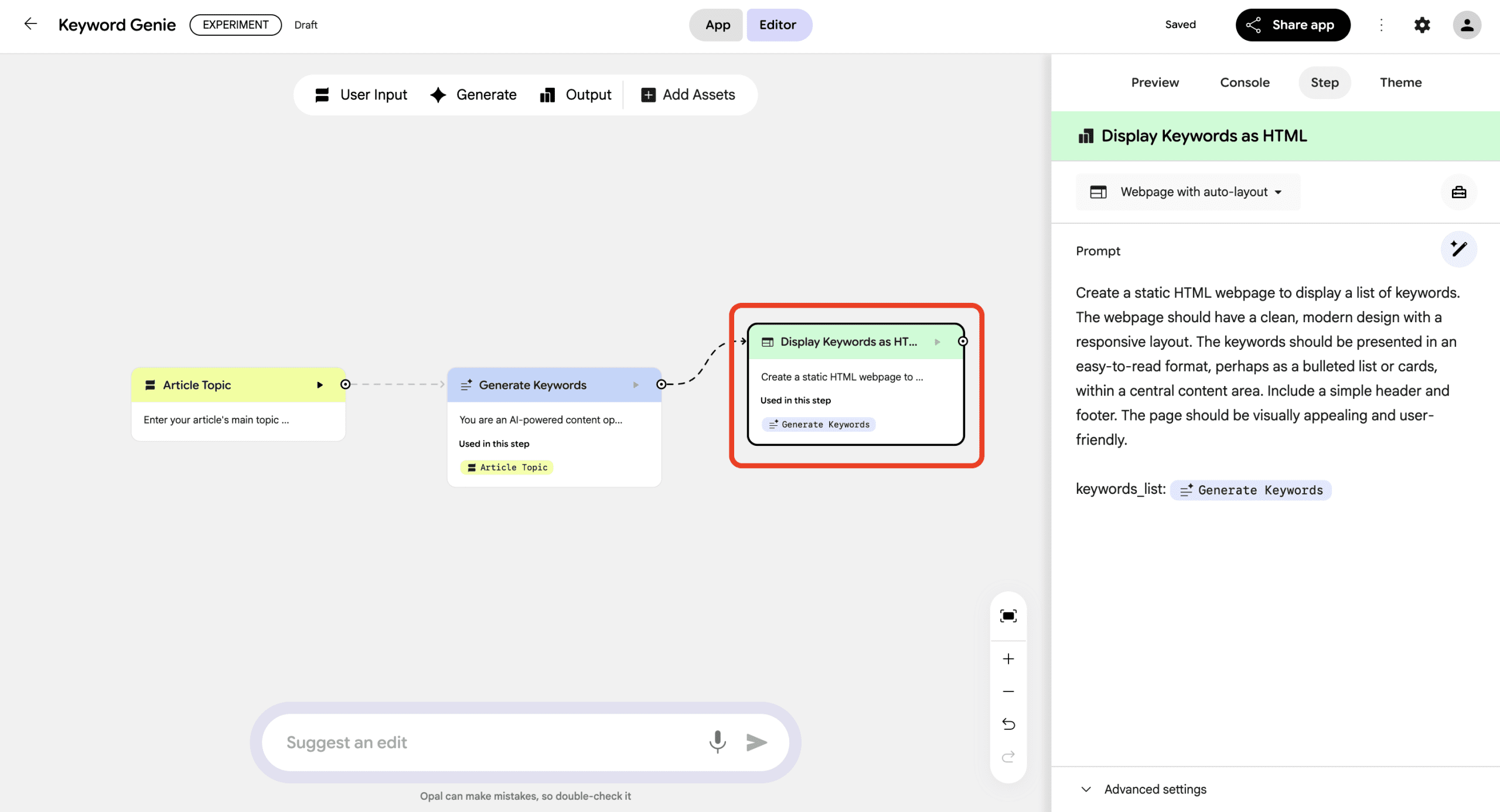
Task: Expand the Article Topic node
Action: coord(320,385)
